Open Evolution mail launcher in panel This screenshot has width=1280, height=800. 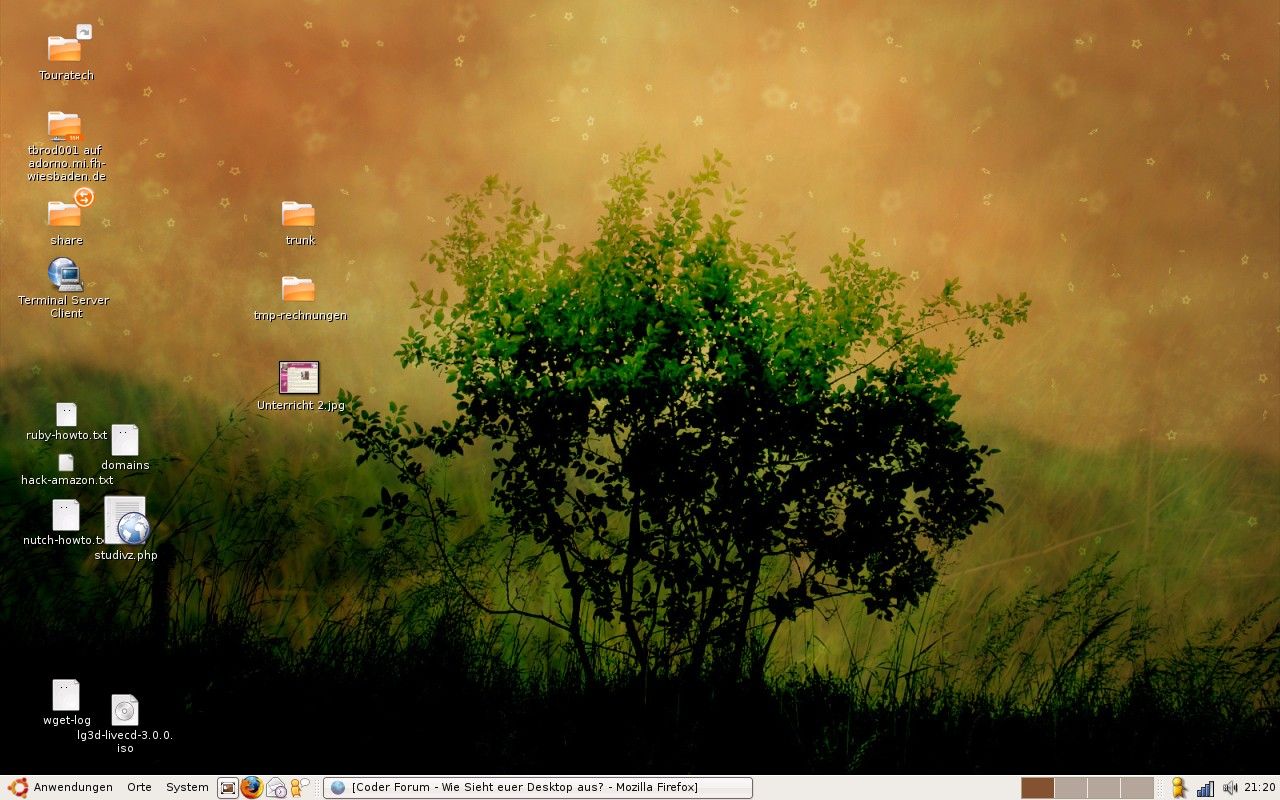click(276, 787)
